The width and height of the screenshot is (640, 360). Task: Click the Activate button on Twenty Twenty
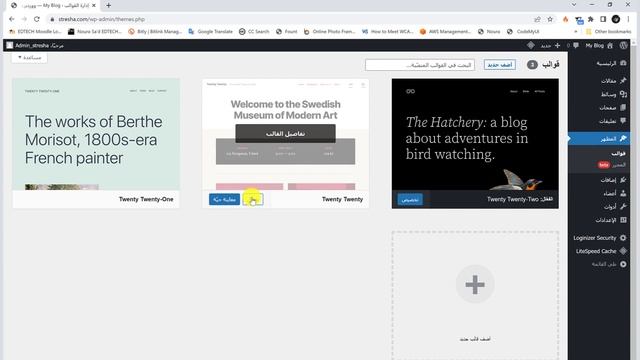pos(253,200)
